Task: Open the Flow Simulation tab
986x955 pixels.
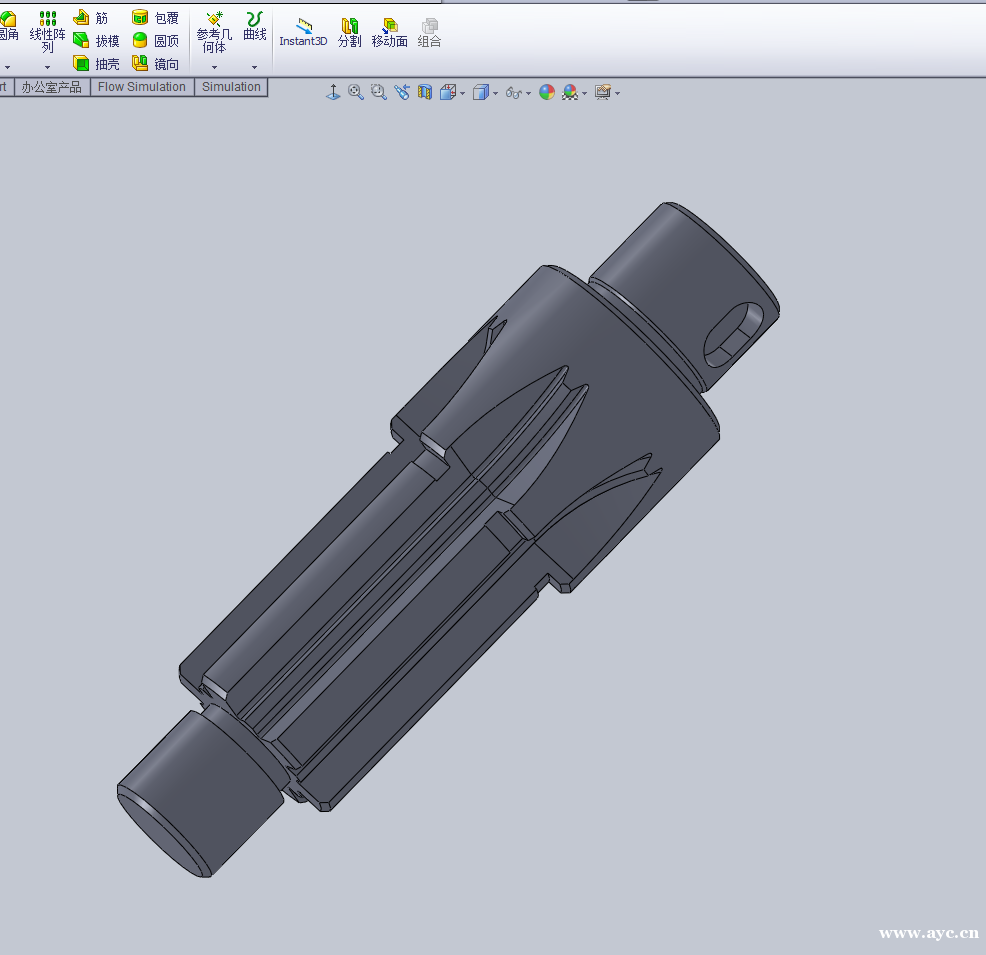Action: coord(141,87)
